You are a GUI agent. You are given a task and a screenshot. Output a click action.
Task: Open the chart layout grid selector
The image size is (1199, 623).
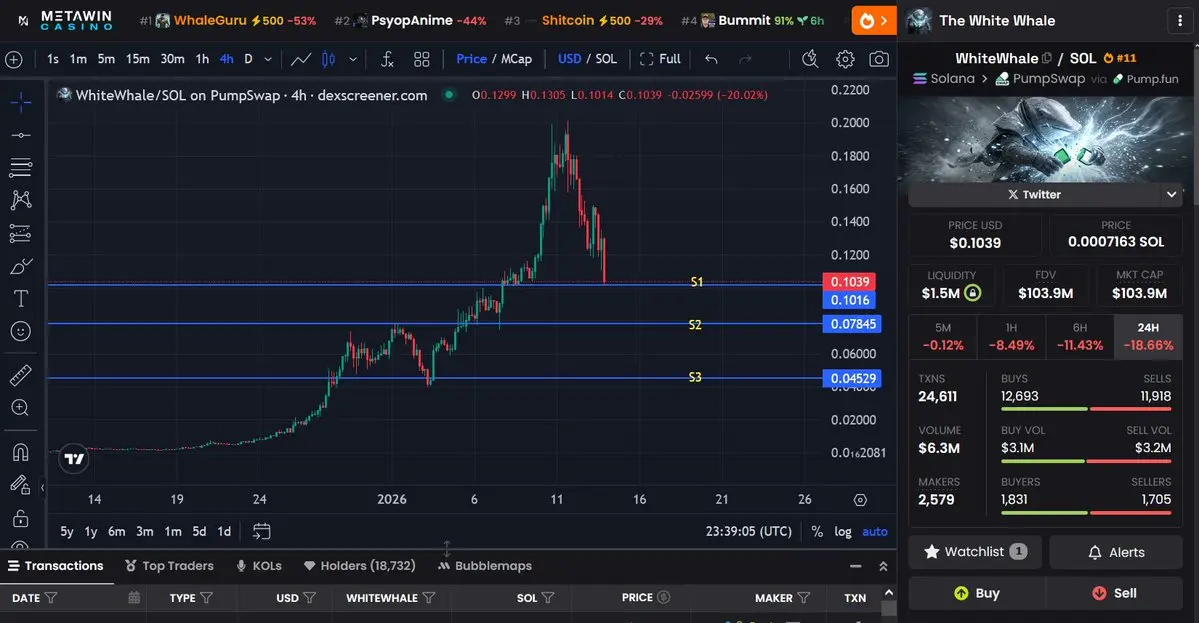click(x=421, y=59)
